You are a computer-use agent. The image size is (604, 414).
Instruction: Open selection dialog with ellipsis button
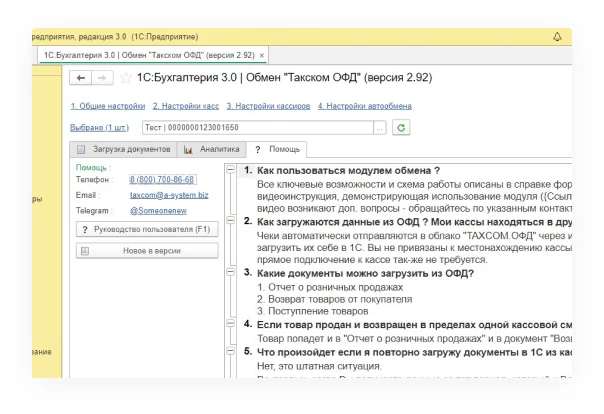(379, 127)
